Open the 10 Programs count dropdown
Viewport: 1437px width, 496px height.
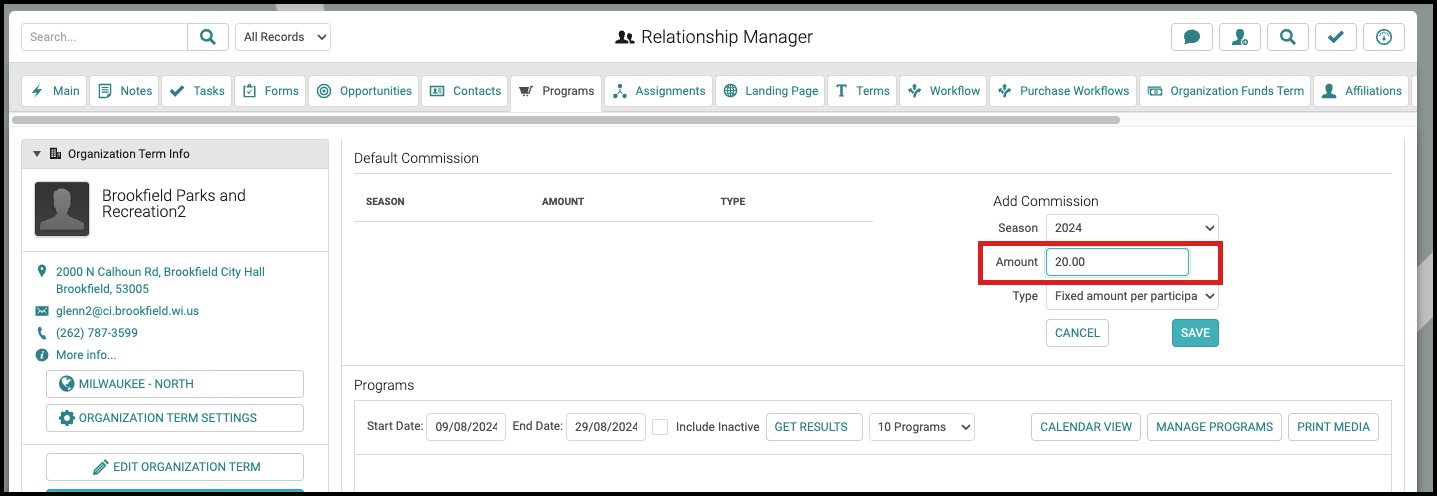pyautogui.click(x=922, y=427)
